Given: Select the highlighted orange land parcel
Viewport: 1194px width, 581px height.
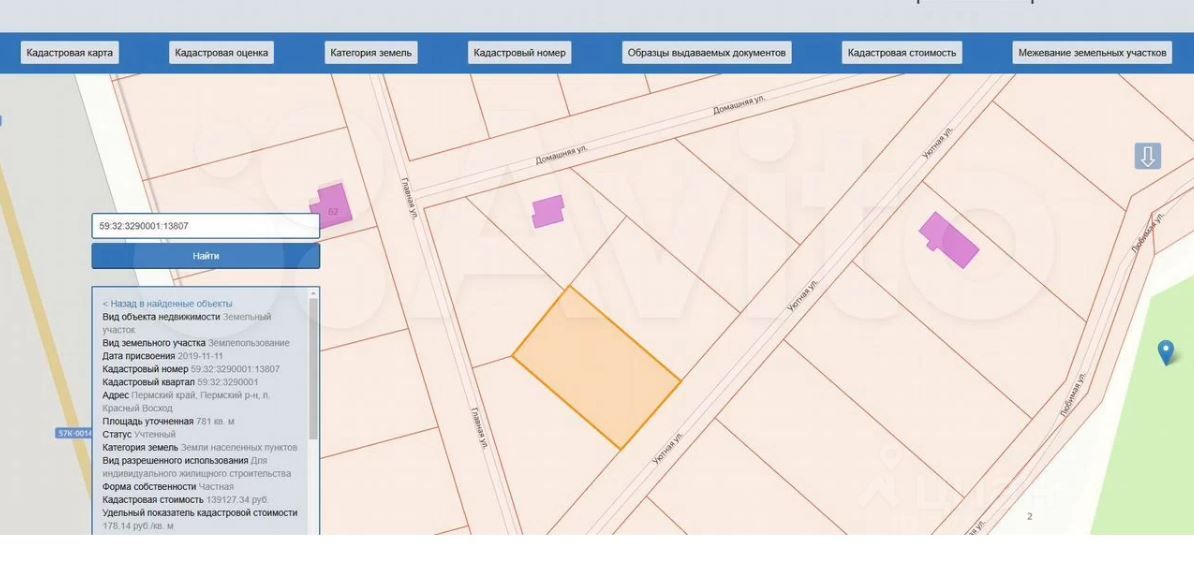Looking at the screenshot, I should pos(595,367).
